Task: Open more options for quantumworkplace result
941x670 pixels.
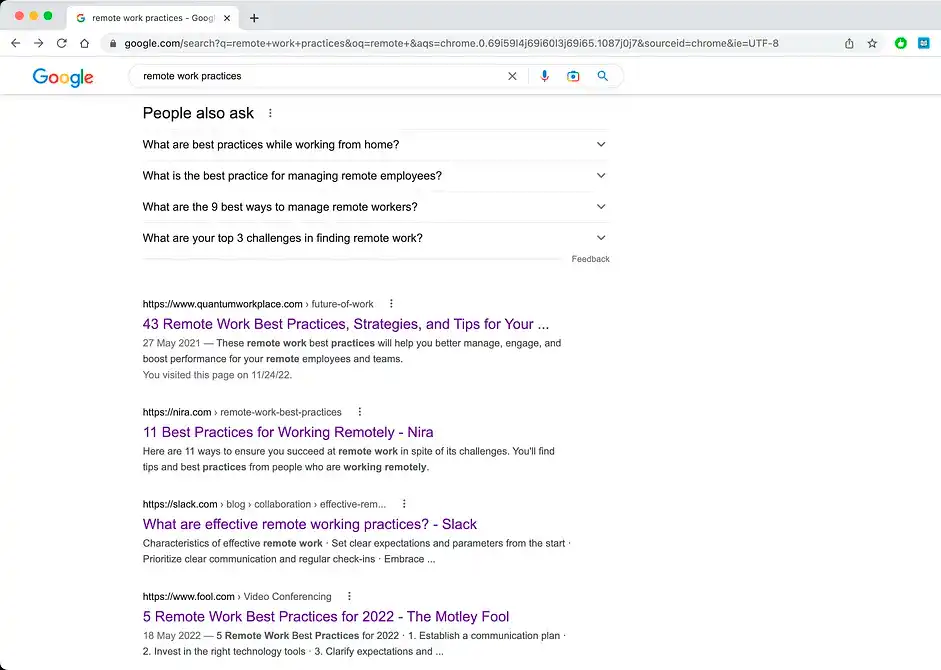Action: (x=391, y=304)
